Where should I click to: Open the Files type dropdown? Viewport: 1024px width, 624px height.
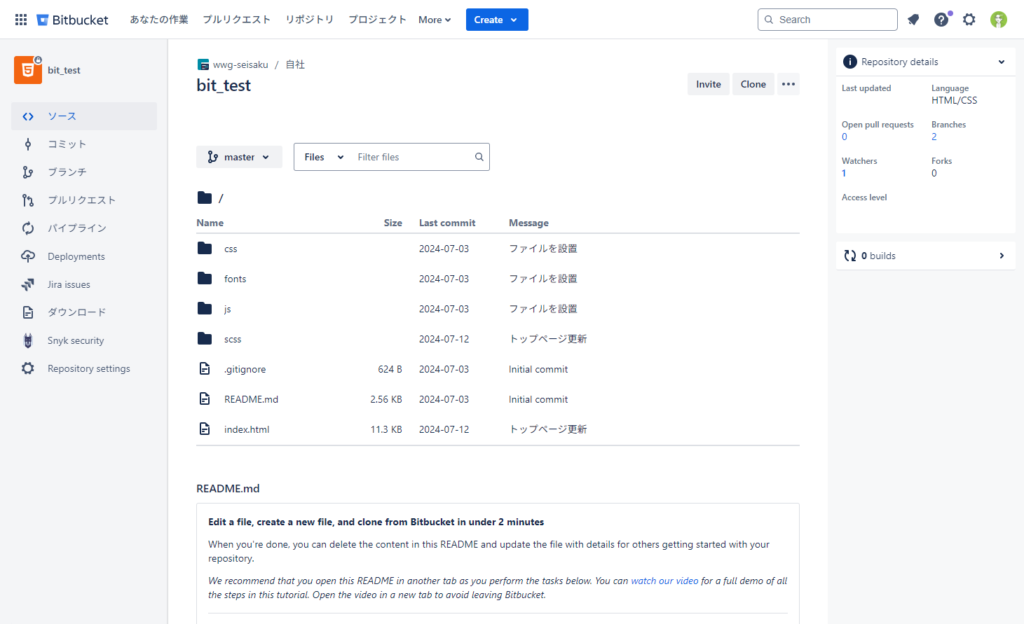tap(323, 157)
